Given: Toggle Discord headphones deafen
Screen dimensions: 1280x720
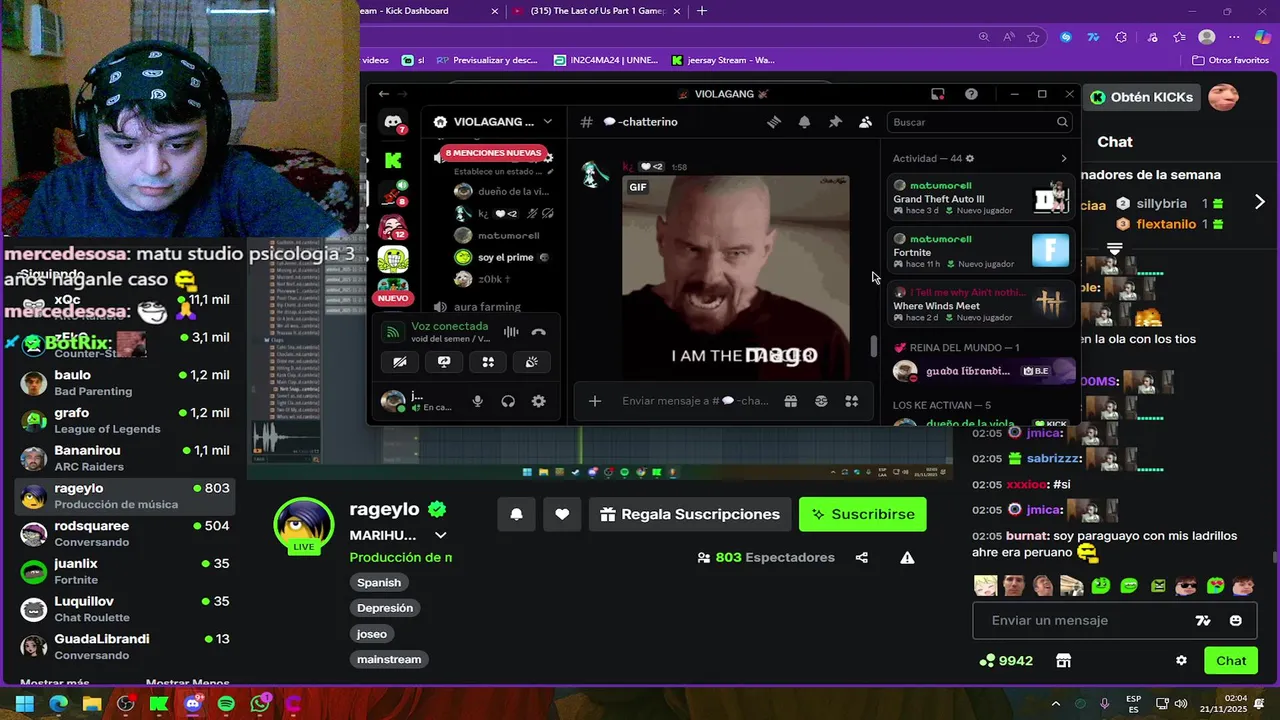Looking at the screenshot, I should click(x=508, y=401).
